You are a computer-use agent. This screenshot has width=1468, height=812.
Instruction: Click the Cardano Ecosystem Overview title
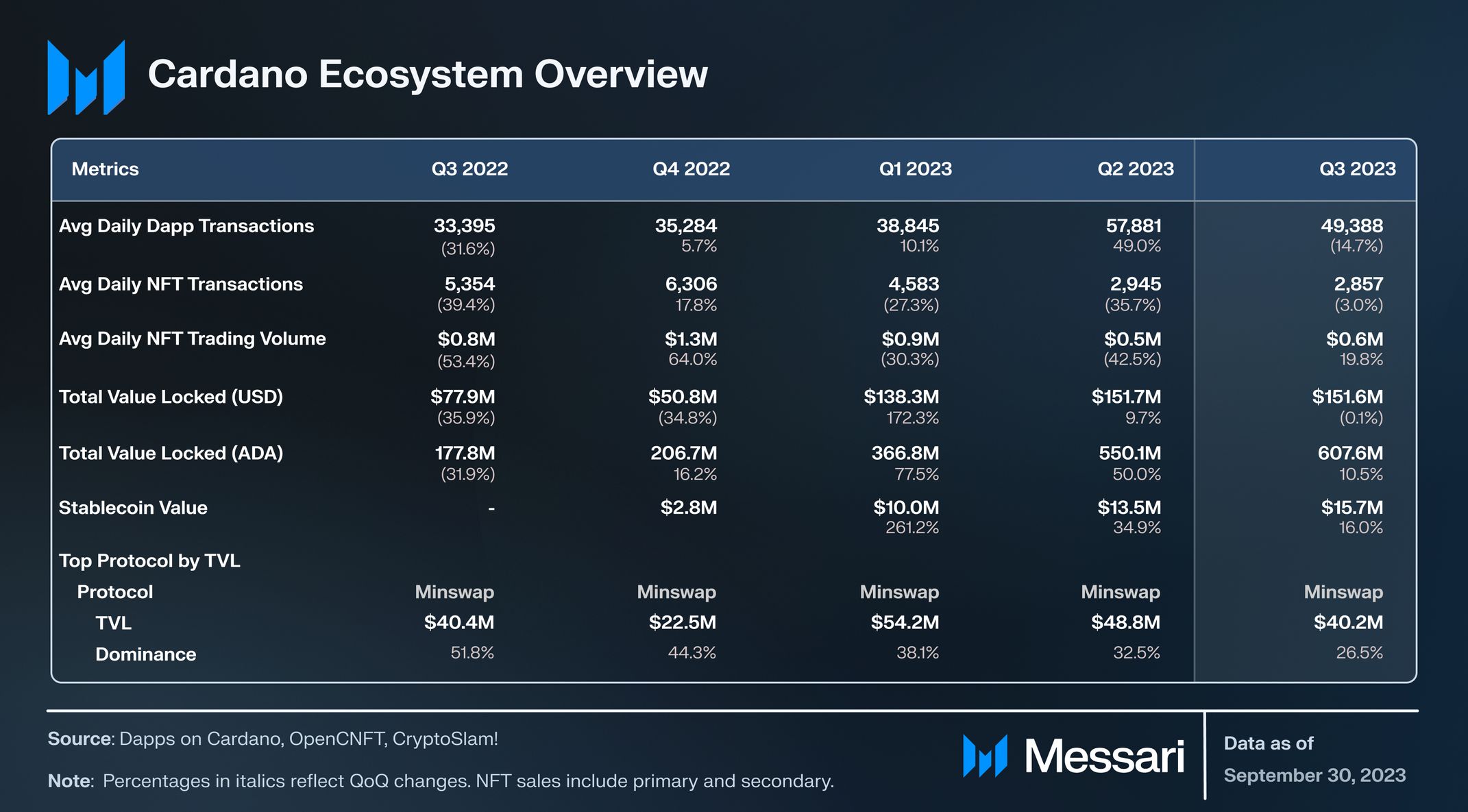click(428, 74)
